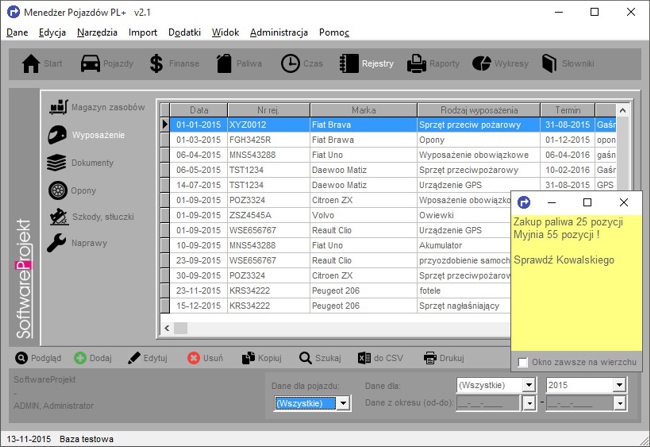Open the Administracja menu
The height and width of the screenshot is (447, 650).
coord(279,32)
